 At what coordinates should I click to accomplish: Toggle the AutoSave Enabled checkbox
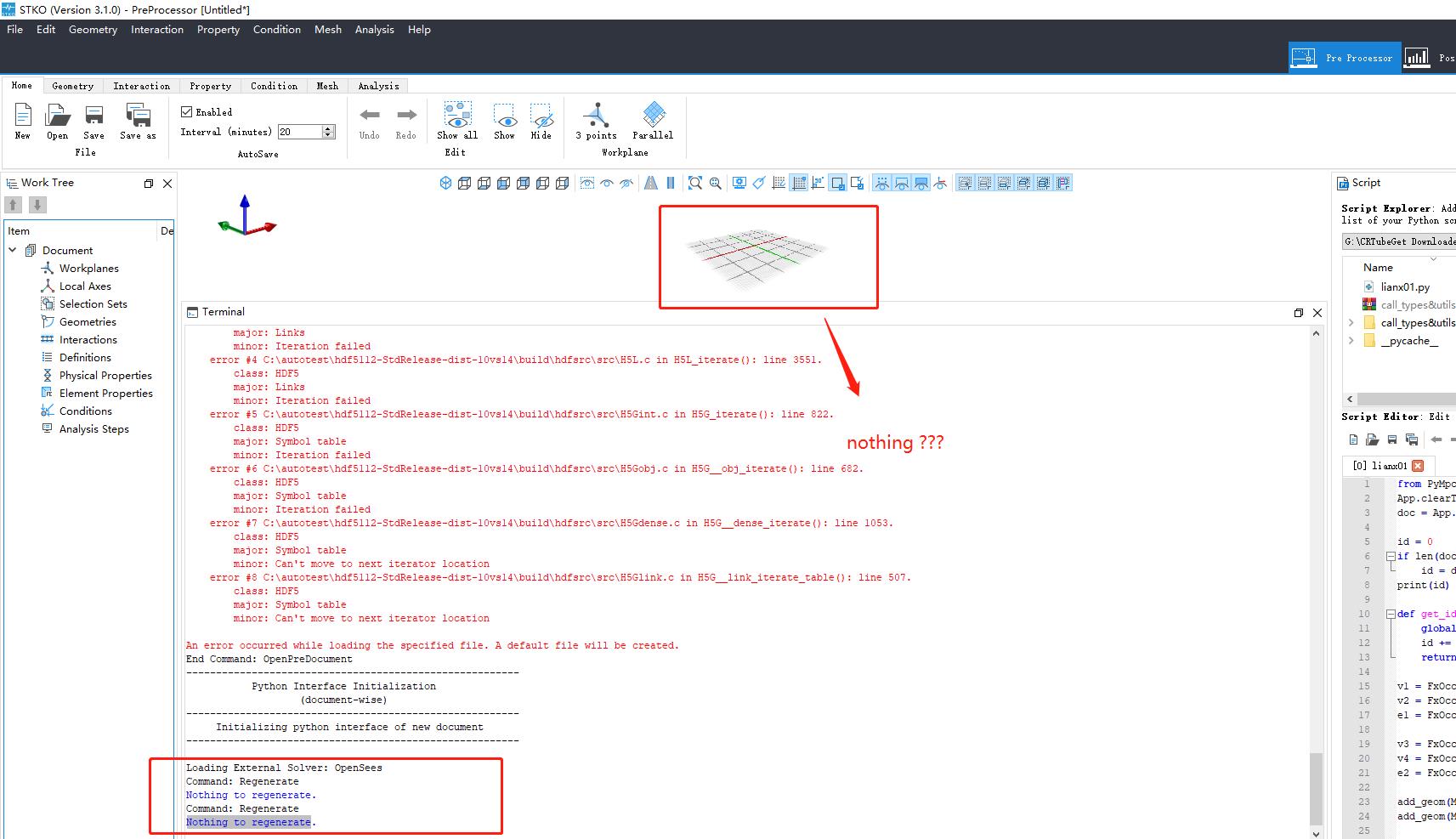click(187, 111)
